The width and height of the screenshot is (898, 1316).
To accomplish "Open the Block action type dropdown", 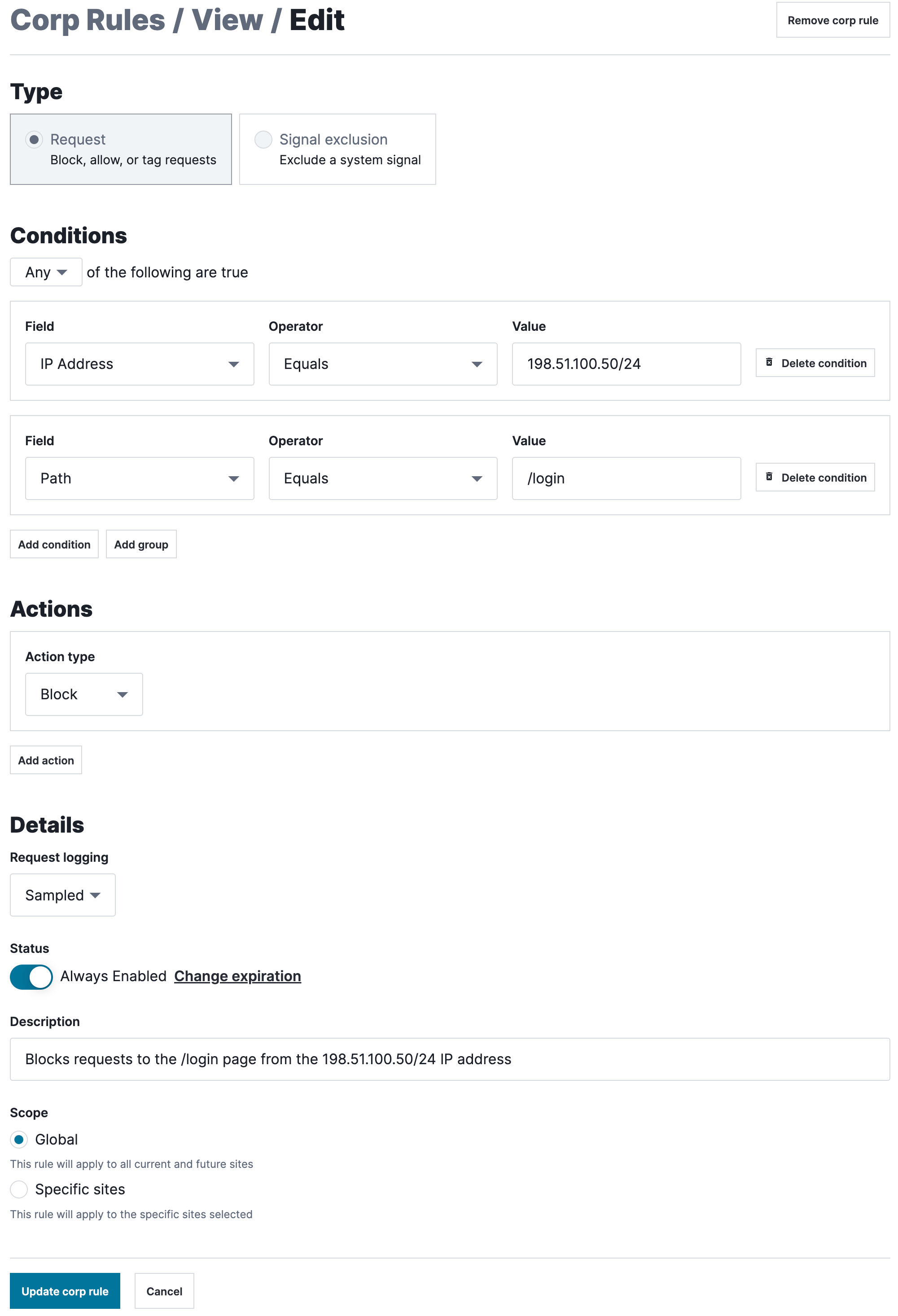I will click(83, 693).
